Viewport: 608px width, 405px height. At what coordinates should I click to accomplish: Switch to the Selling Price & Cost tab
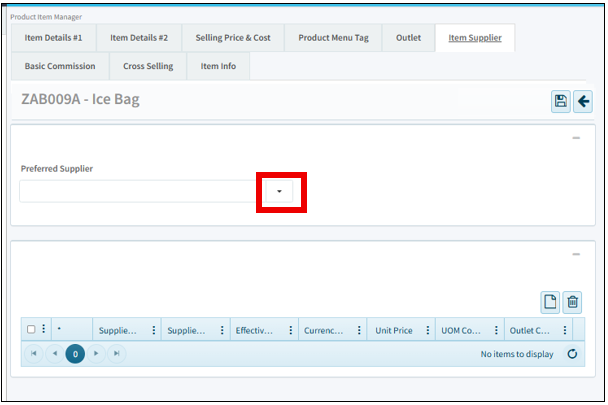[x=234, y=38]
